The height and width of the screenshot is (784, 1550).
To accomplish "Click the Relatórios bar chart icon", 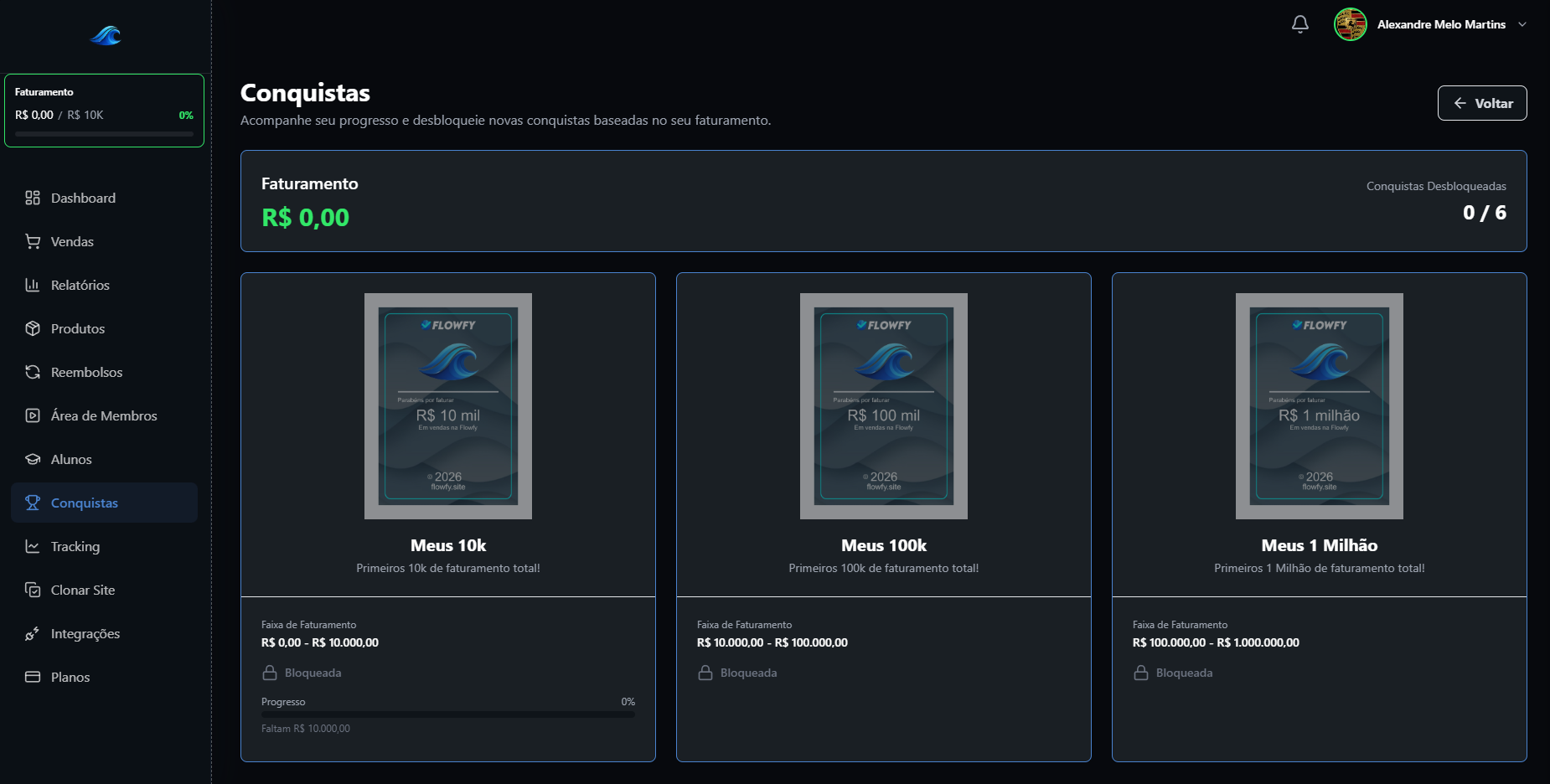I will pyautogui.click(x=33, y=285).
